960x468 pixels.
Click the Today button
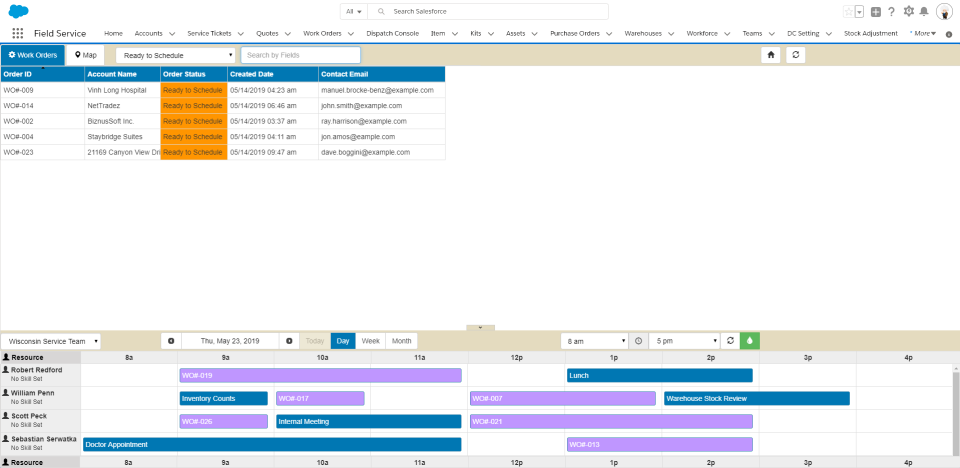point(315,341)
